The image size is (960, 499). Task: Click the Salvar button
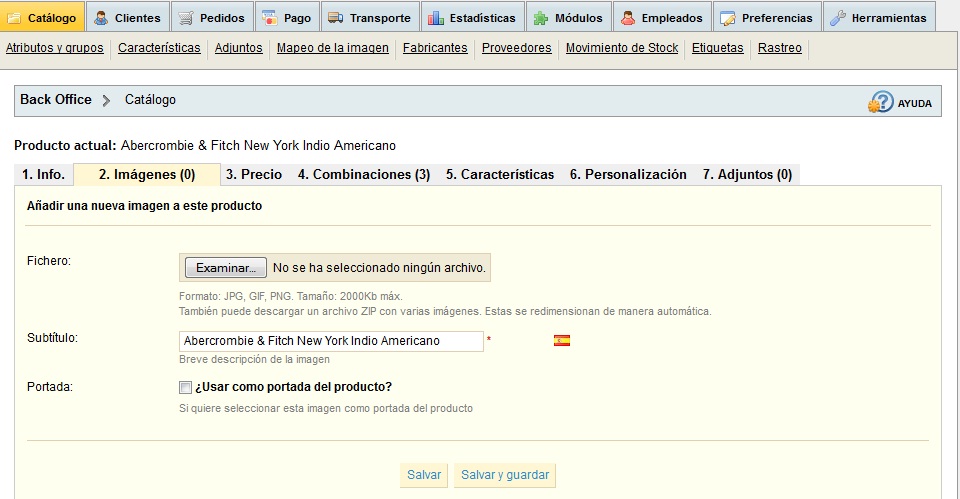[424, 475]
